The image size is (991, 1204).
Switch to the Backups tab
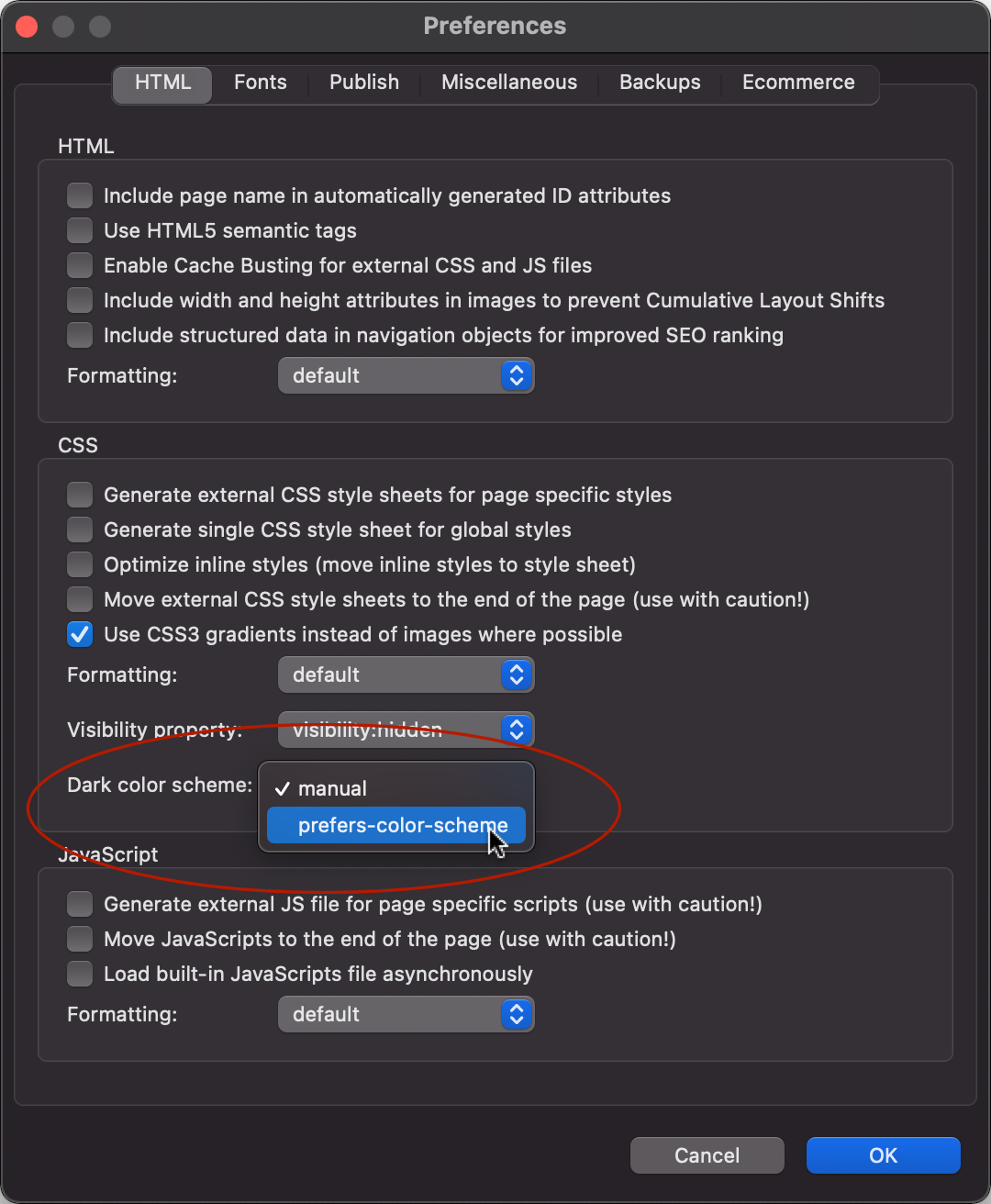pyautogui.click(x=660, y=83)
